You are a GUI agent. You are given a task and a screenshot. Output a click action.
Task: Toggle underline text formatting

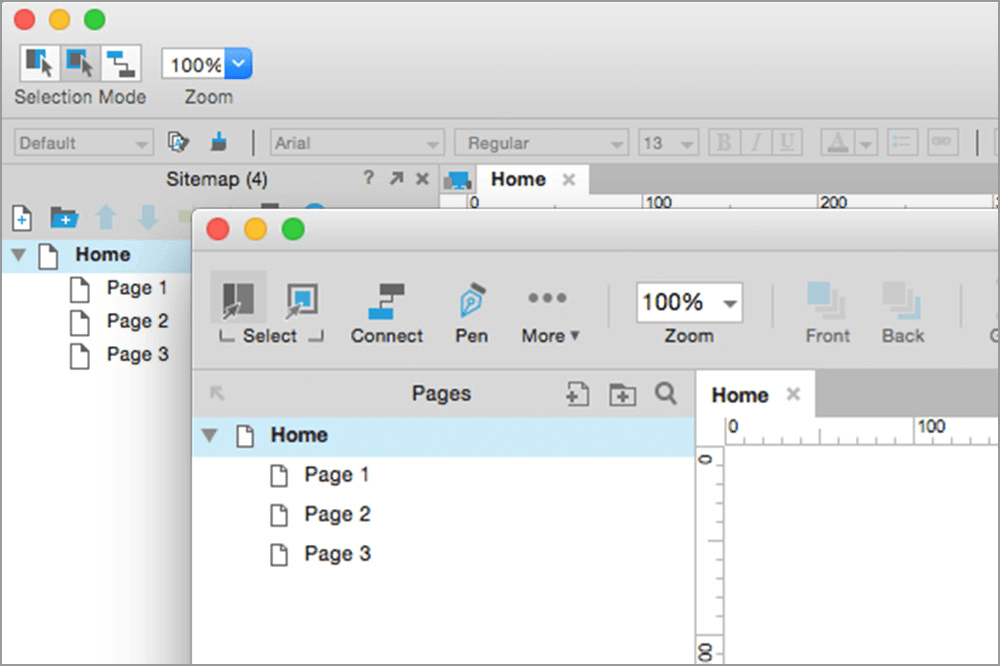(x=788, y=142)
